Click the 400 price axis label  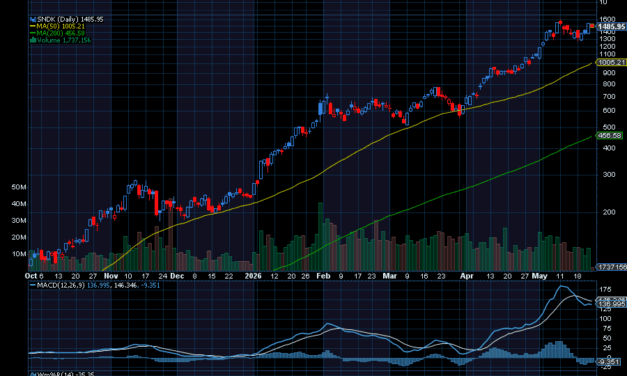point(609,148)
